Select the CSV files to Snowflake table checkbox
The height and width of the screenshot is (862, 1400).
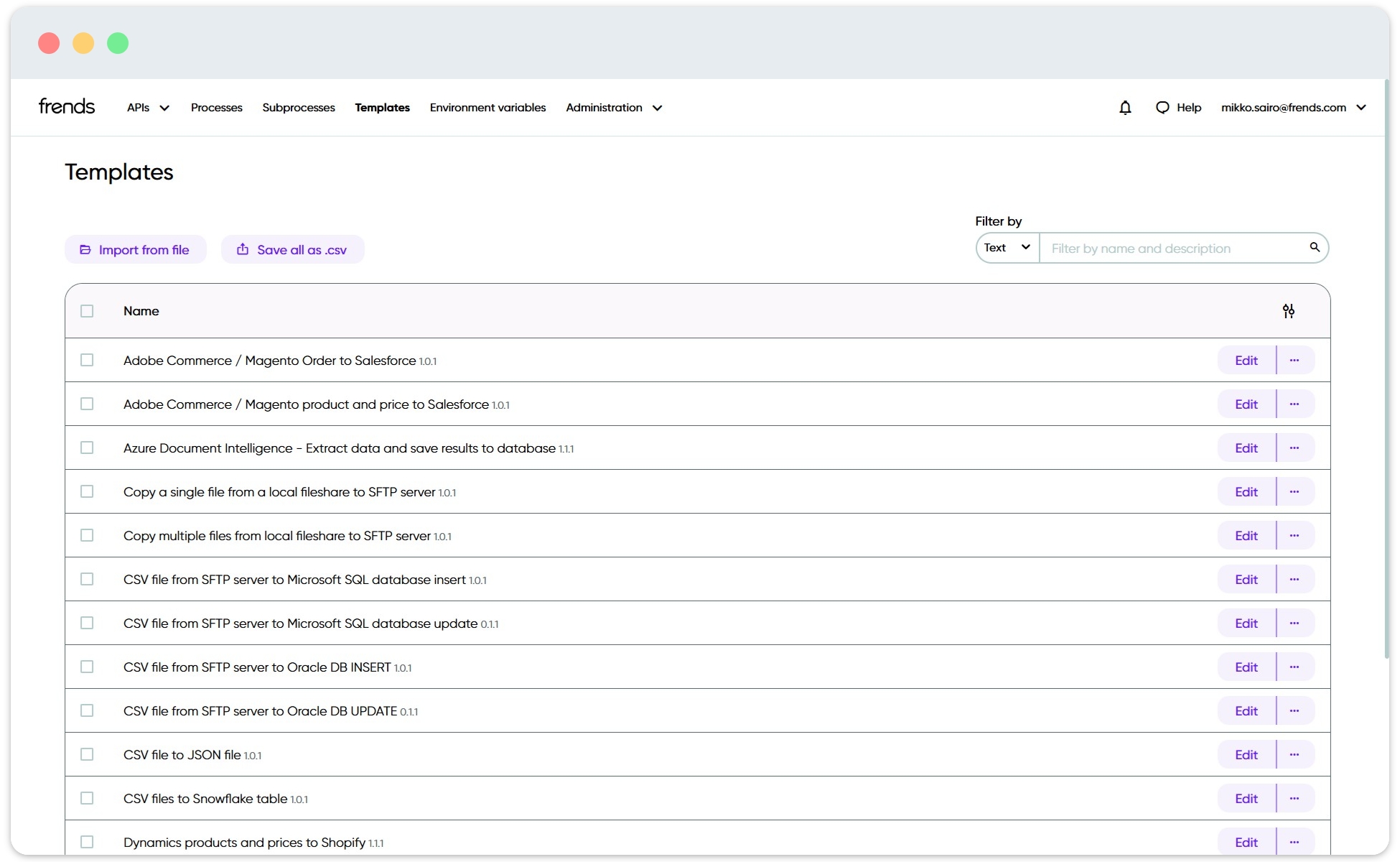(x=87, y=798)
